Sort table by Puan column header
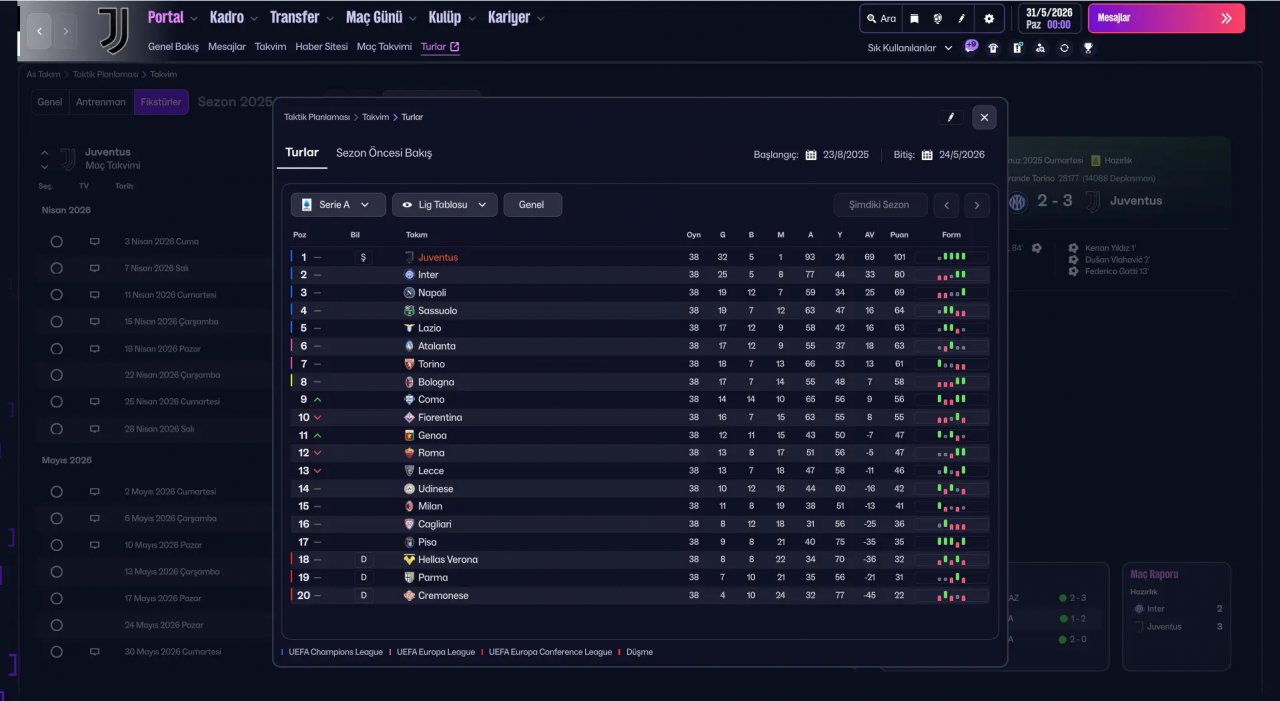The height and width of the screenshot is (701, 1280). (899, 235)
